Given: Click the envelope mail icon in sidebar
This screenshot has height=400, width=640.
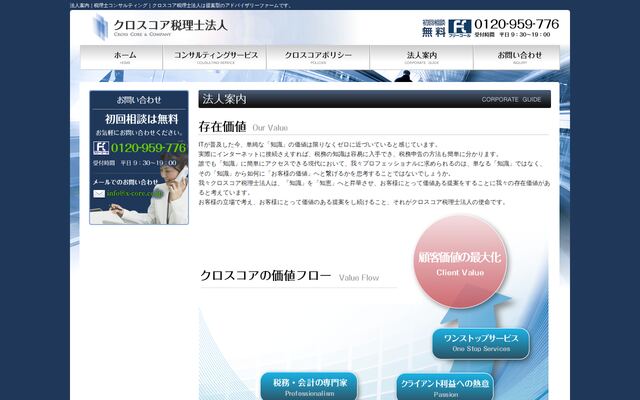Looking at the screenshot, I should (99, 193).
